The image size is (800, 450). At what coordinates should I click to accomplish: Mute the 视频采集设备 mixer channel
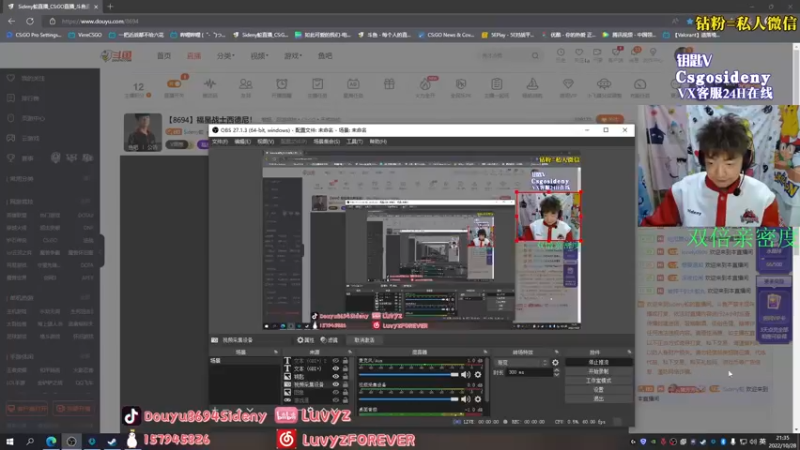(x=466, y=399)
